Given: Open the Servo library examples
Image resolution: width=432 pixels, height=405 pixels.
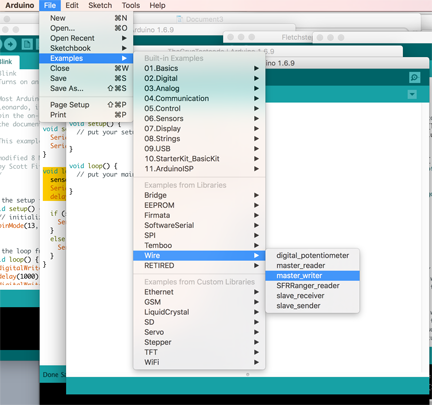Looking at the screenshot, I should (199, 332).
